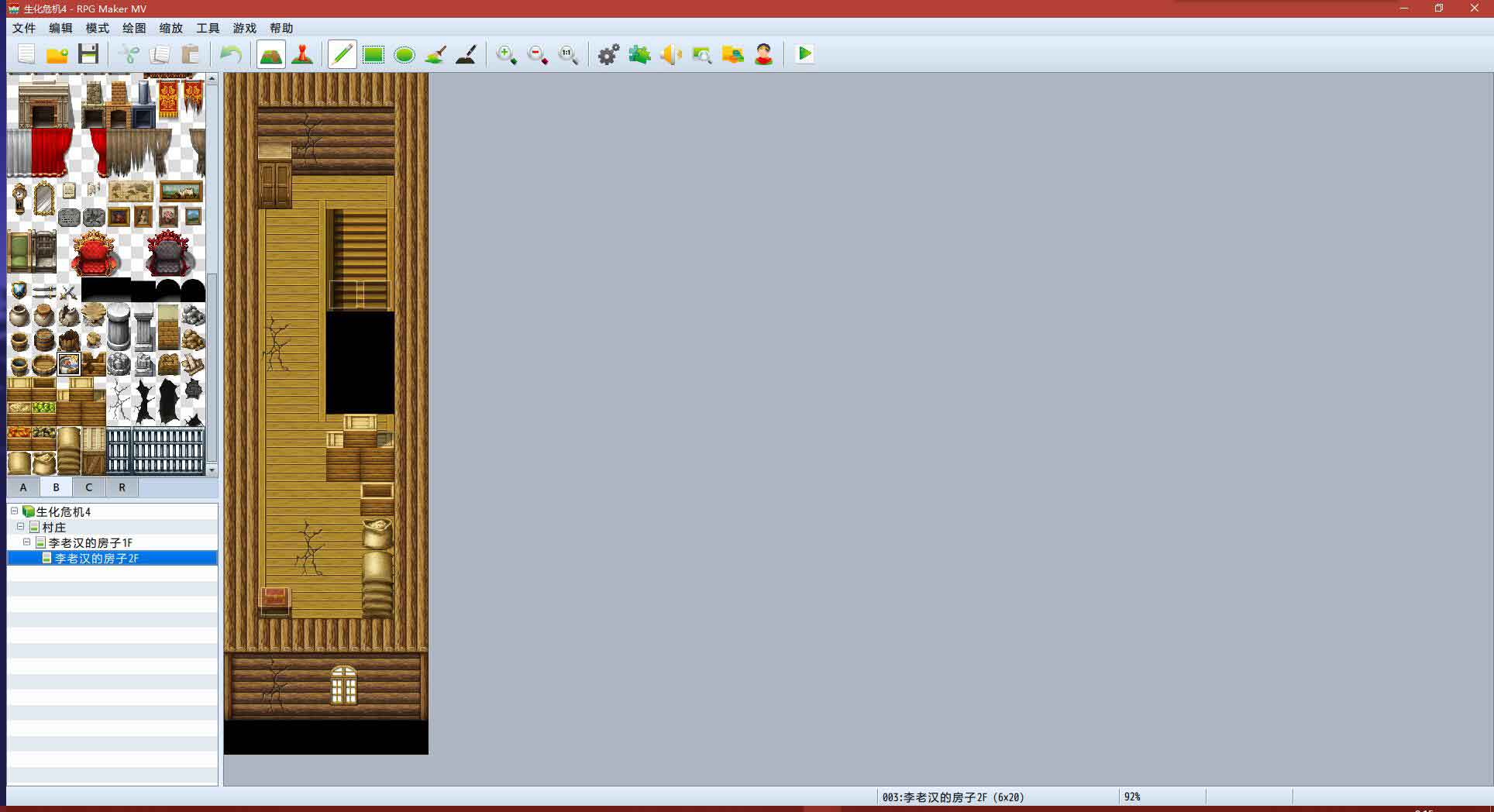Image resolution: width=1494 pixels, height=812 pixels.
Task: Switch to Event editing mode
Action: pos(302,54)
